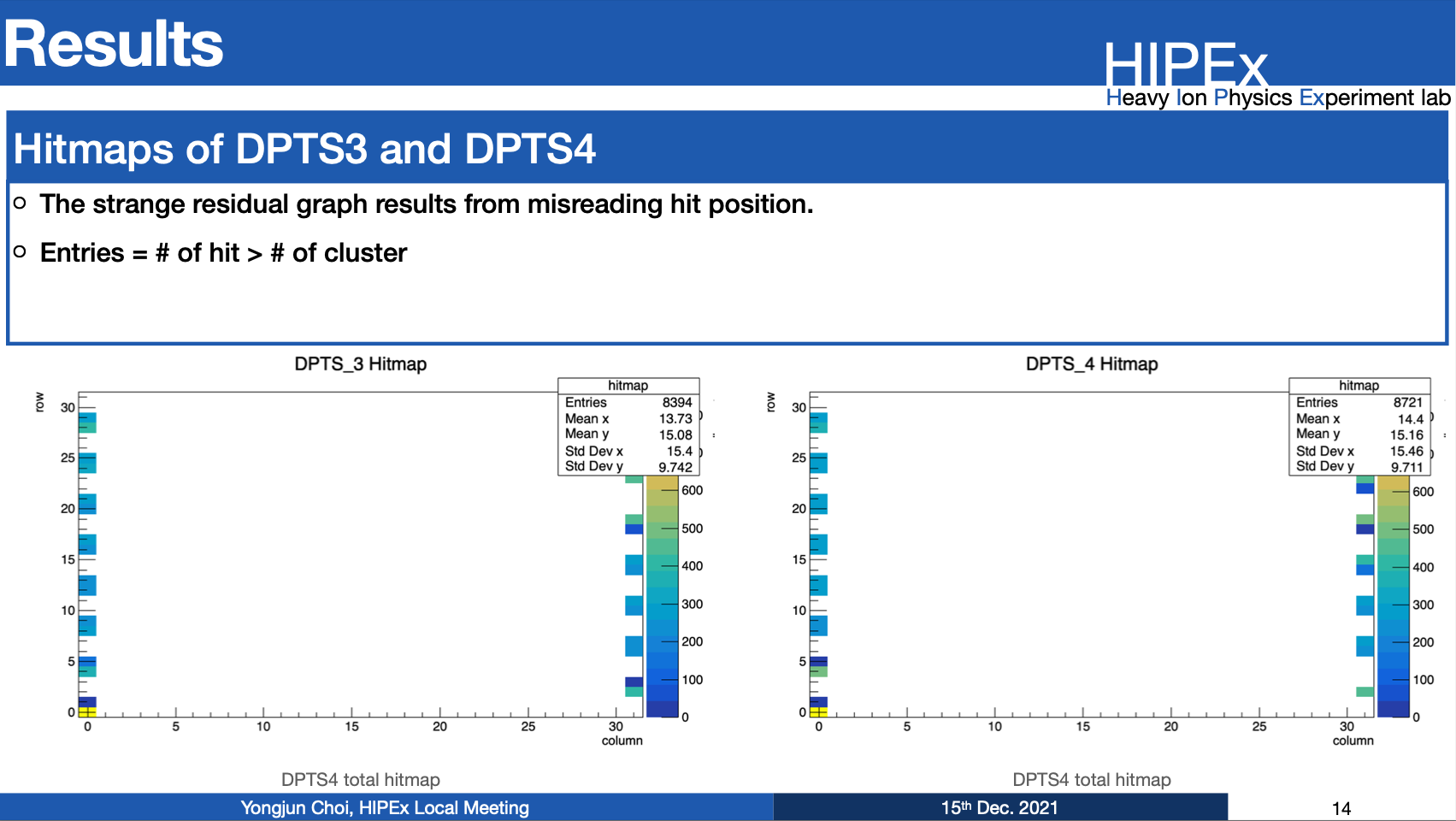Click the "DPTS_4 Hitmap" plot title
The height and width of the screenshot is (821, 1456).
(1092, 364)
